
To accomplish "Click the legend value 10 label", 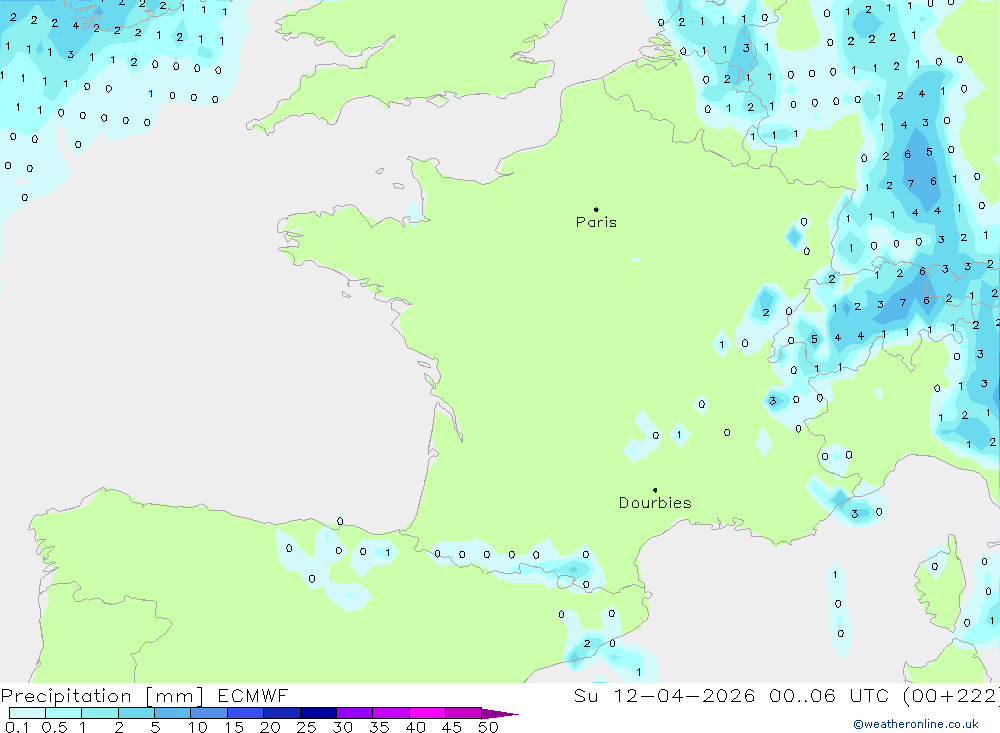I will (x=197, y=727).
